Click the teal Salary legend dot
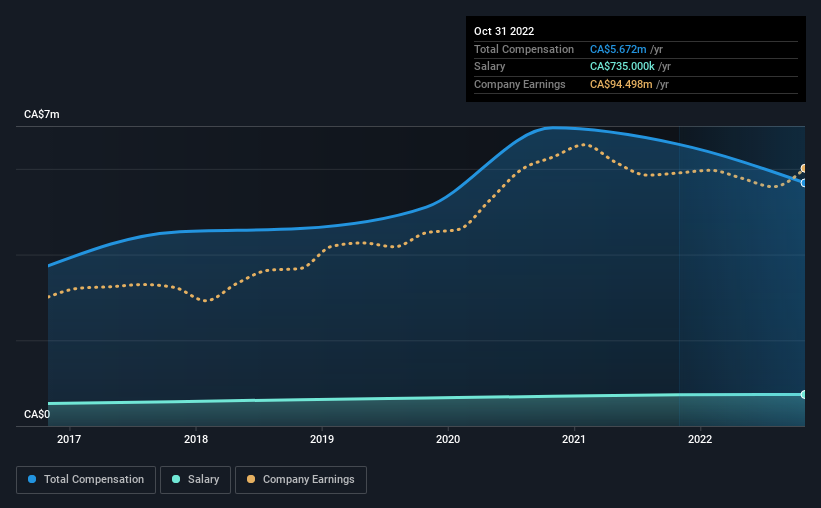Screen dimensions: 821x508 point(176,479)
